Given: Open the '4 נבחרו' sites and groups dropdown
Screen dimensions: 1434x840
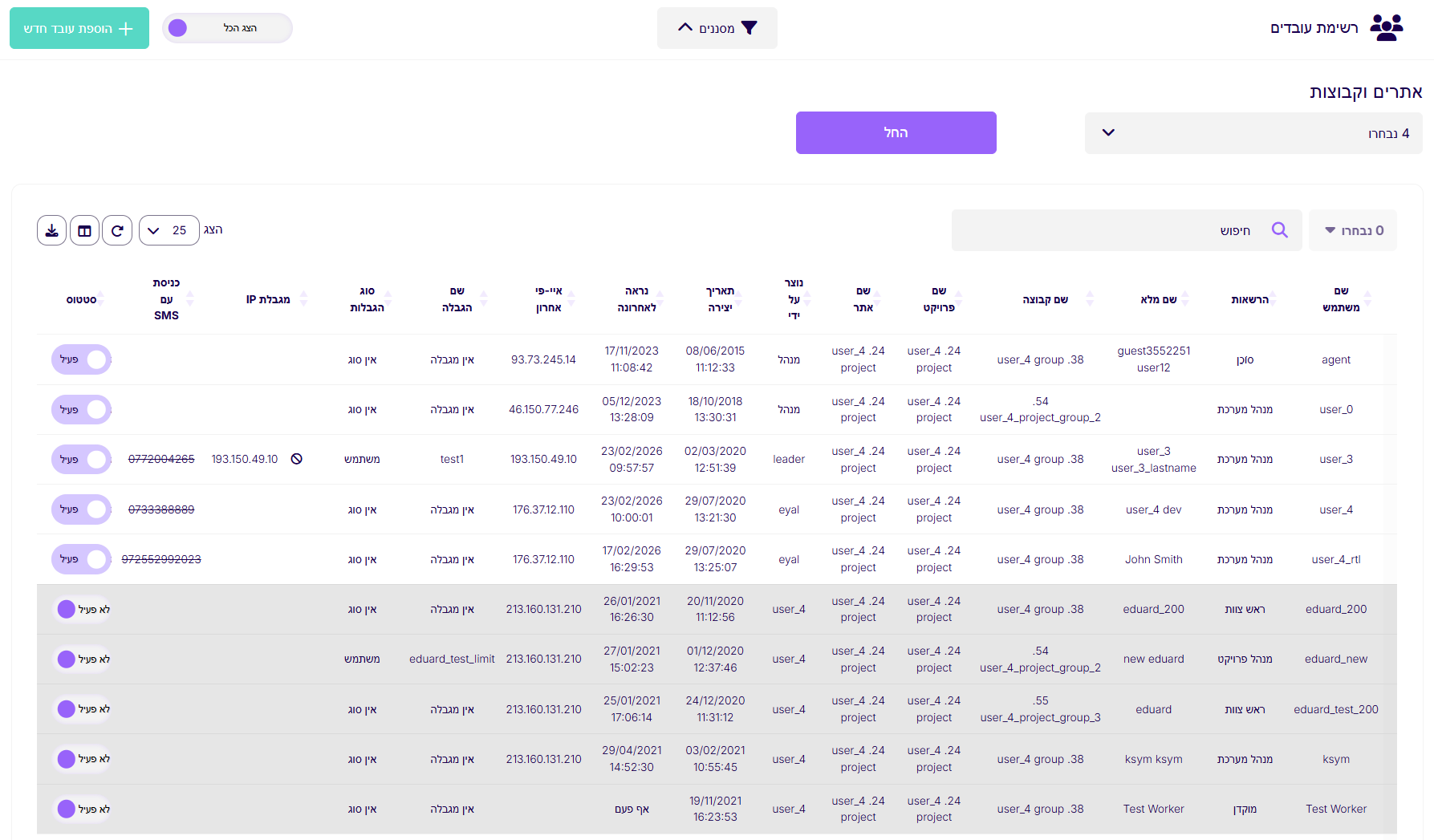Looking at the screenshot, I should (x=1253, y=133).
